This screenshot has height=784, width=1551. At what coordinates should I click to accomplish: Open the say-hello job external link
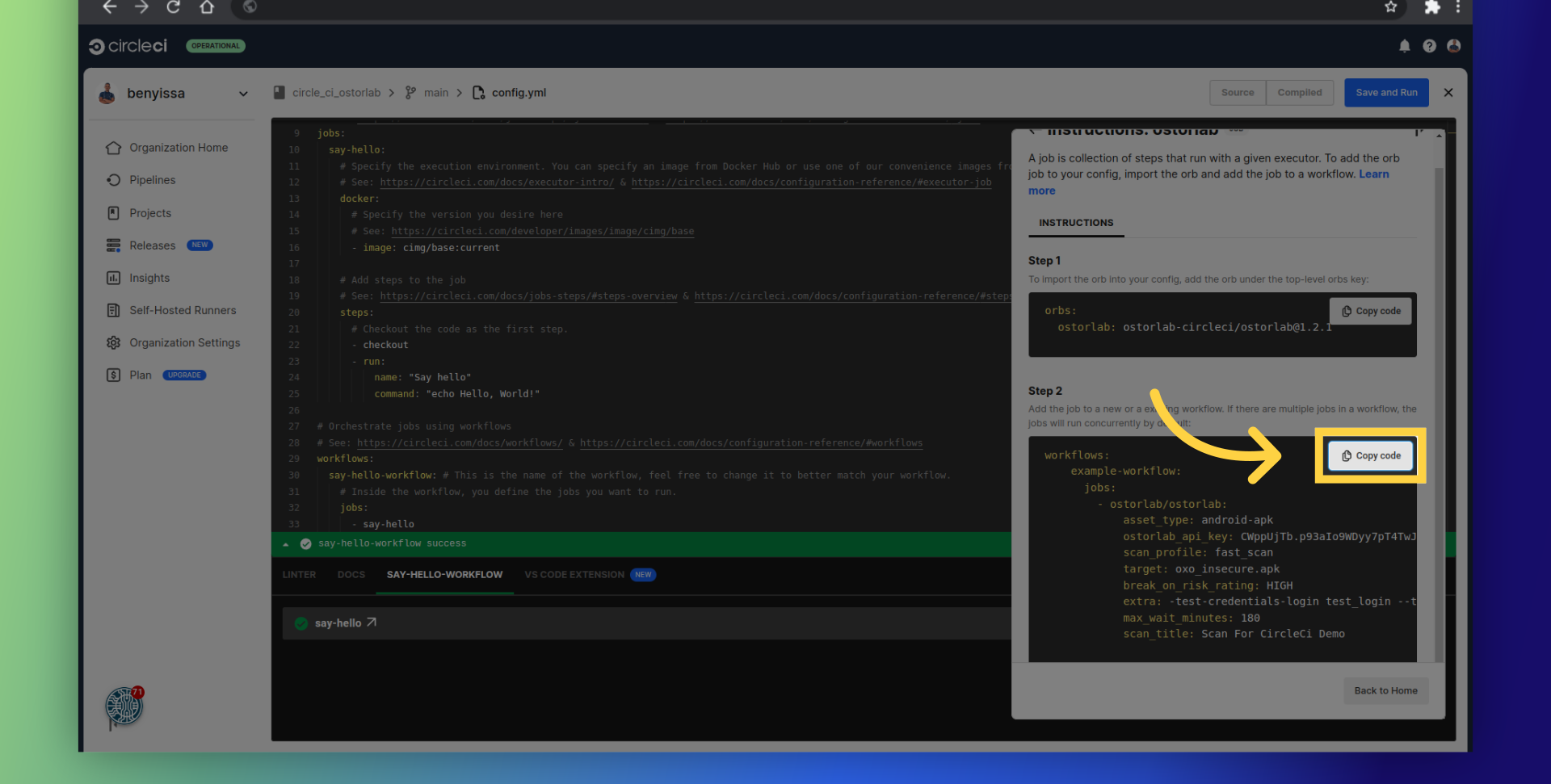pos(372,623)
